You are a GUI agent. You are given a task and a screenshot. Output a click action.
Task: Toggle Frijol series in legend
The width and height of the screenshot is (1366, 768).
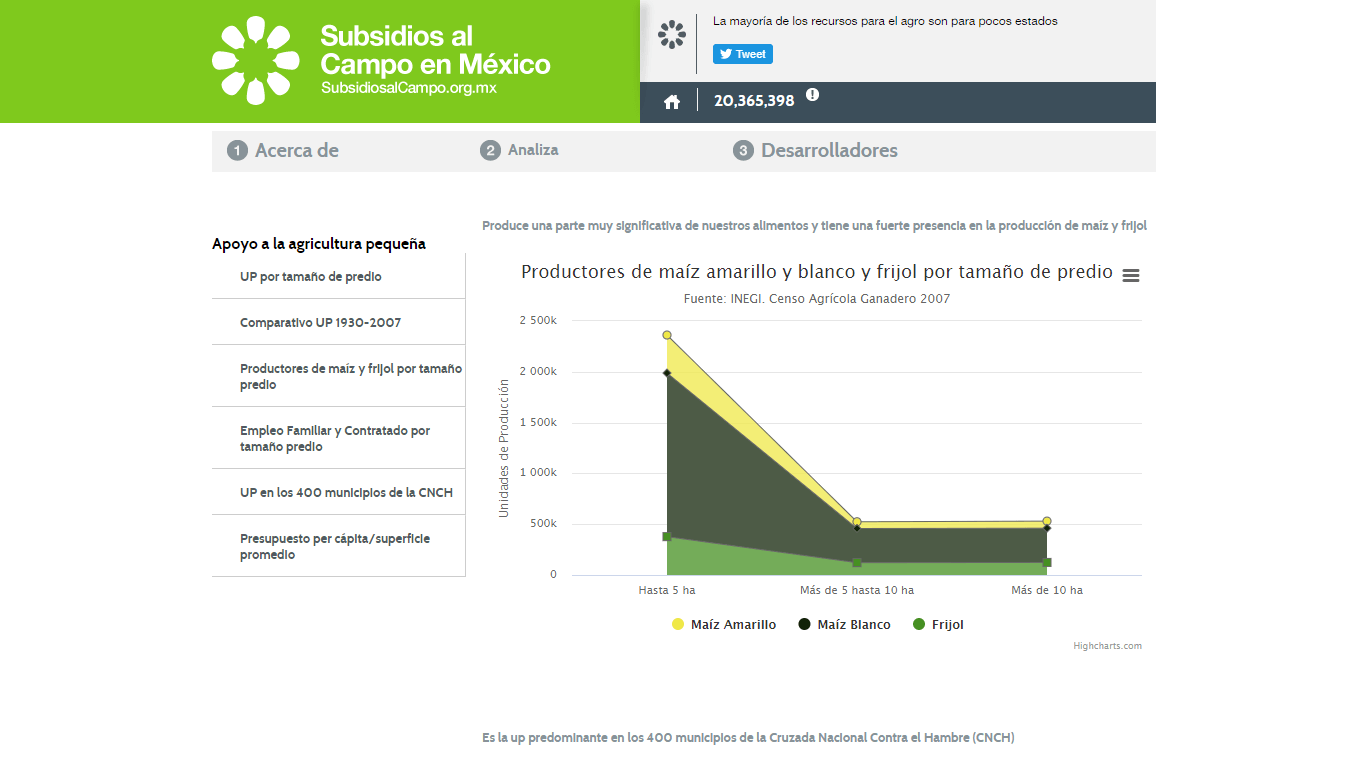939,625
